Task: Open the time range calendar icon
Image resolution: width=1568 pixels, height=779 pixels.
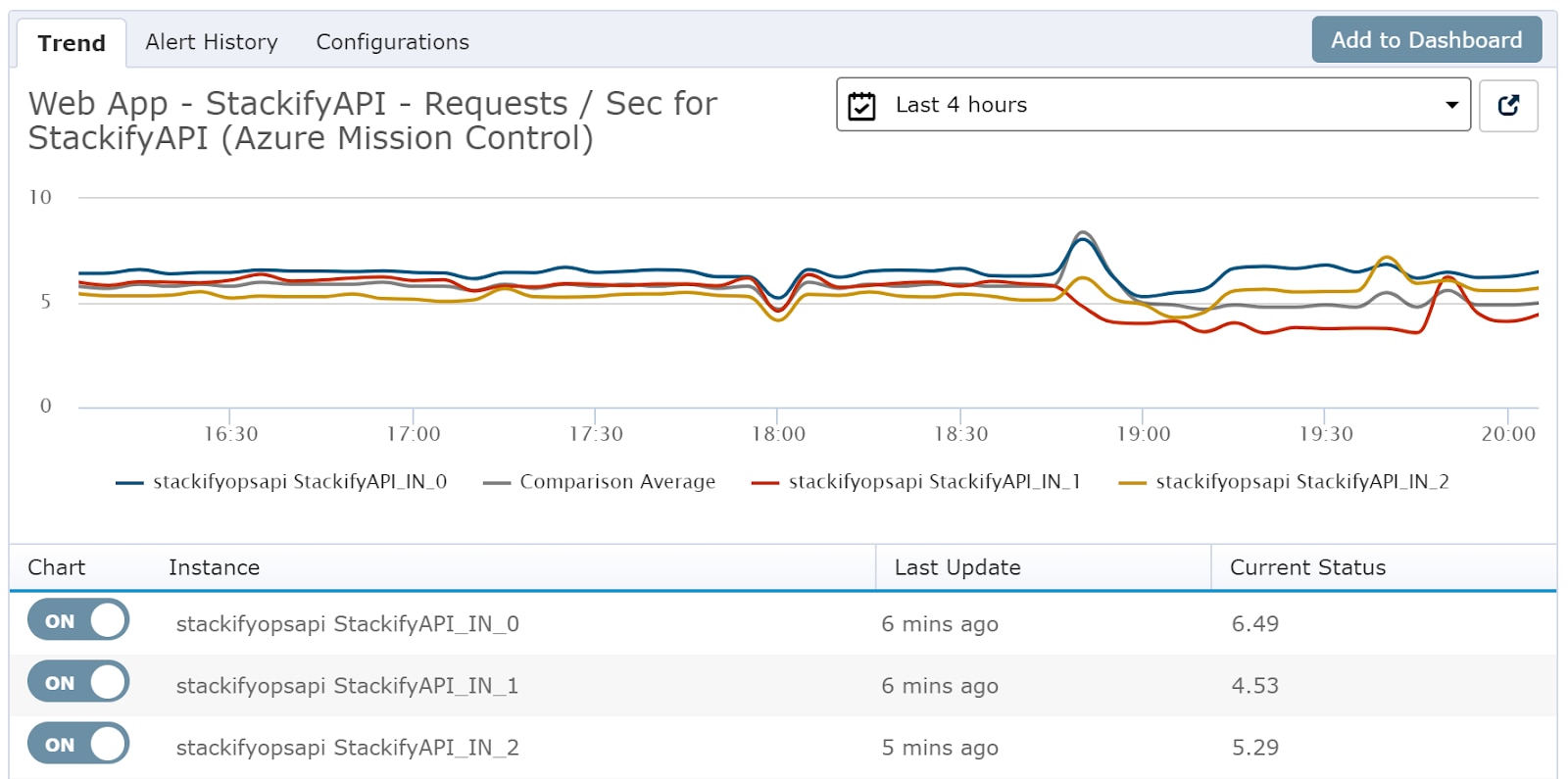Action: click(x=861, y=105)
